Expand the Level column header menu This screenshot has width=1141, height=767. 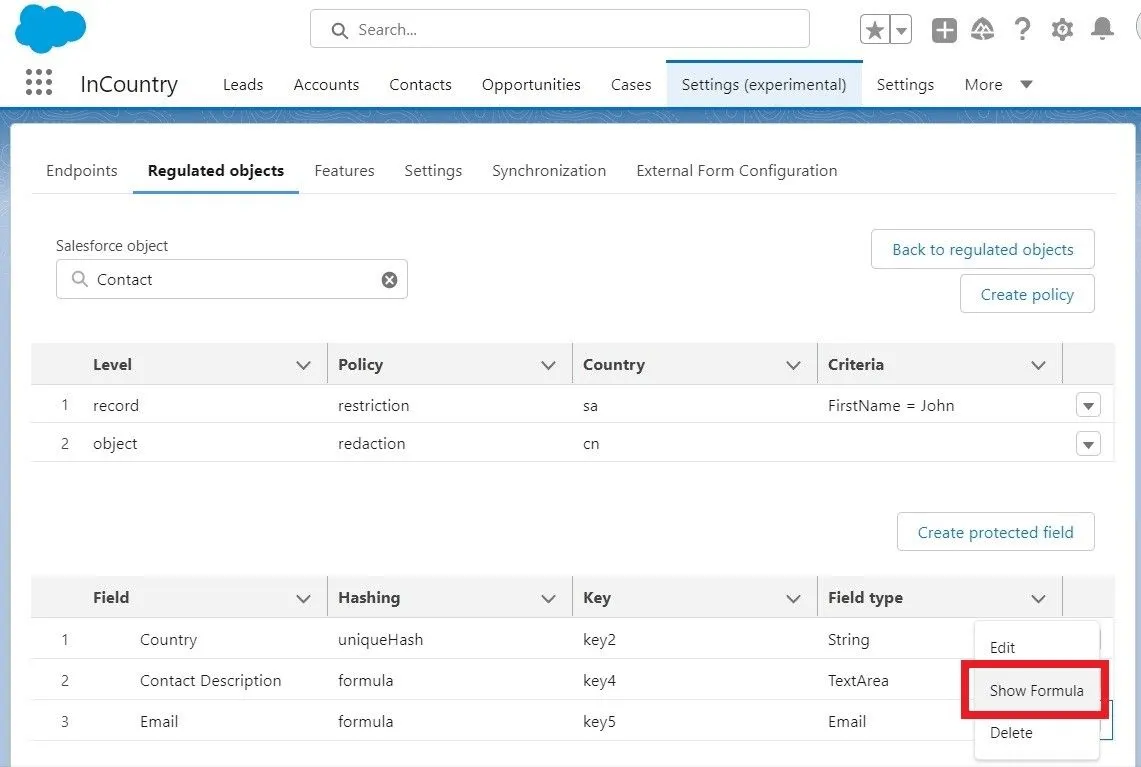click(304, 366)
